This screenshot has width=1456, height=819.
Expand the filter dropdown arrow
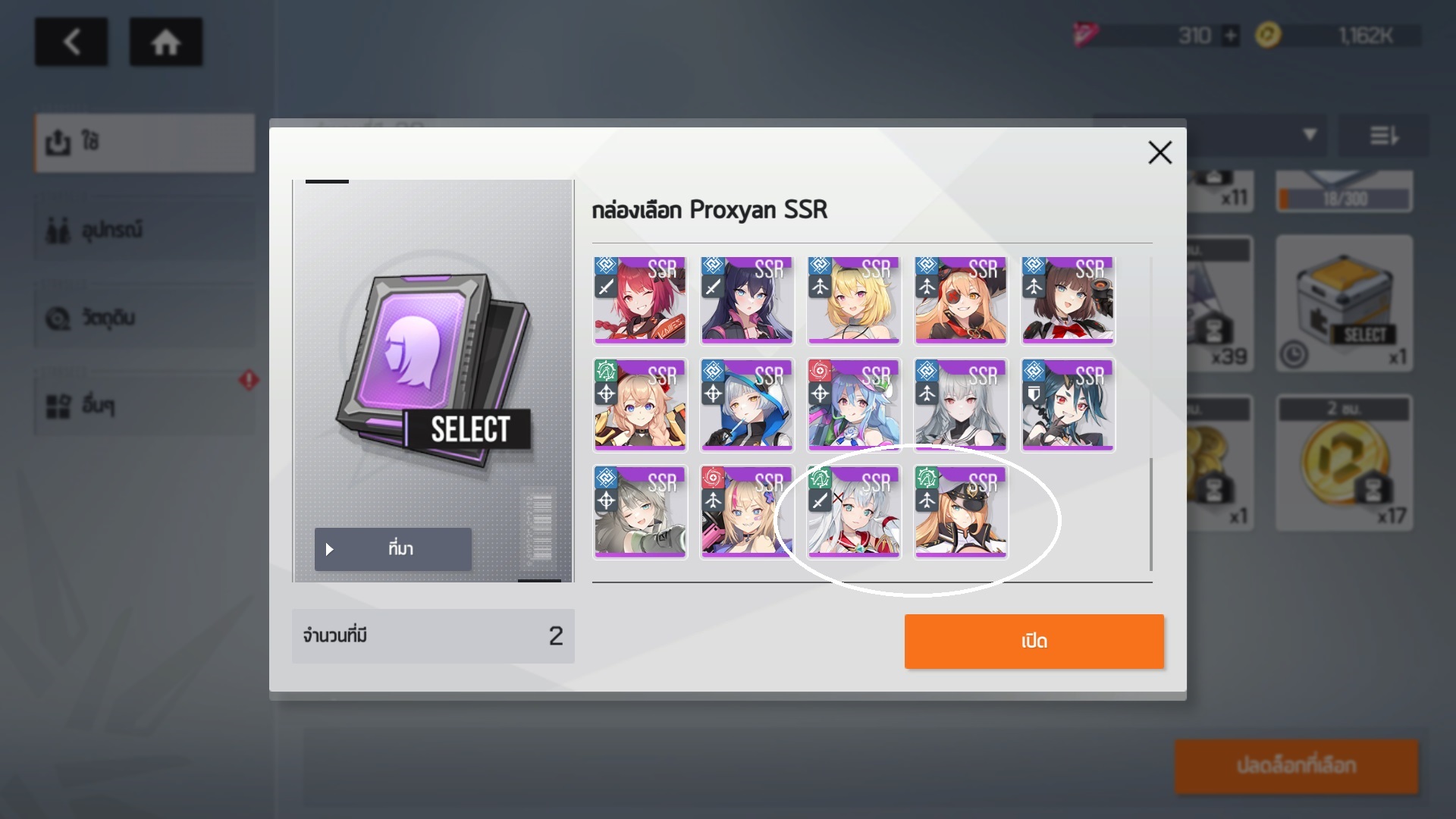1309,135
